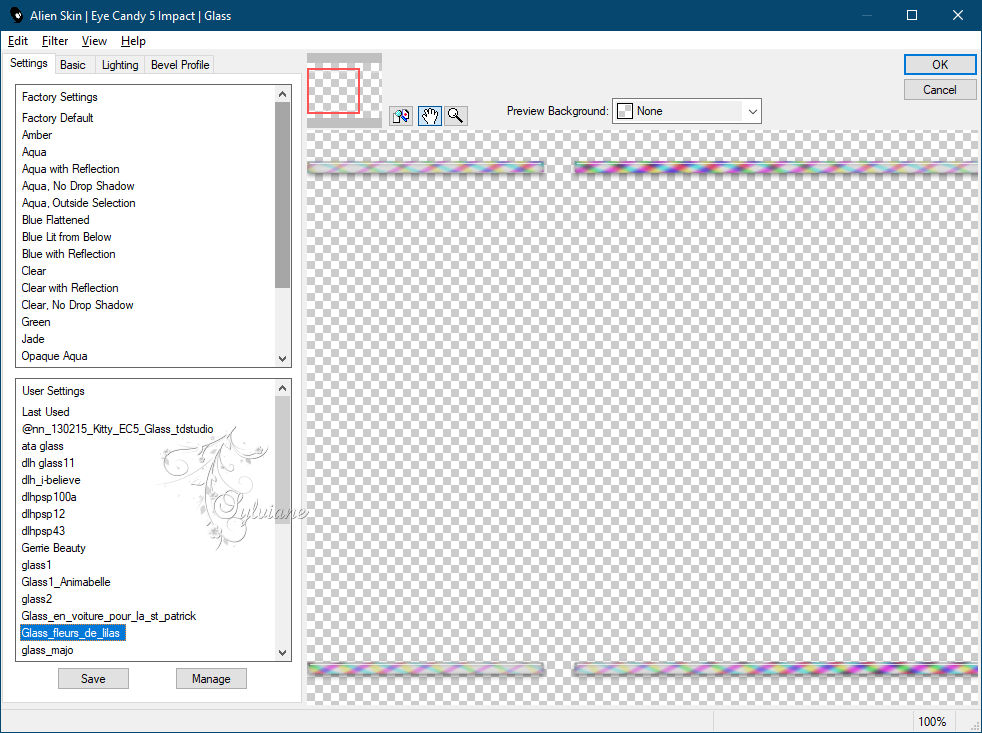
Task: Select the Clear preset
Action: pyautogui.click(x=34, y=271)
